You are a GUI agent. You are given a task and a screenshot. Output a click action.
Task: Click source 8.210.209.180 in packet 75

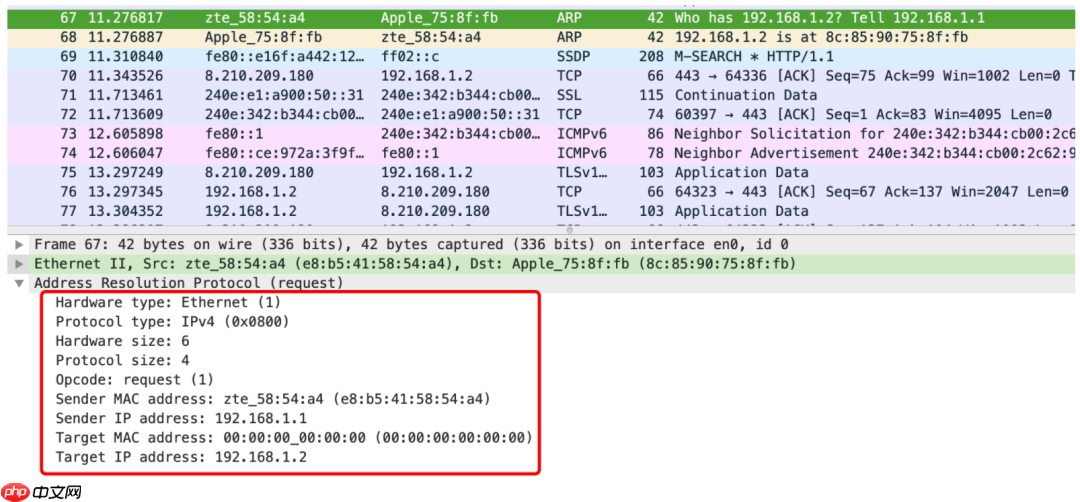[x=260, y=172]
